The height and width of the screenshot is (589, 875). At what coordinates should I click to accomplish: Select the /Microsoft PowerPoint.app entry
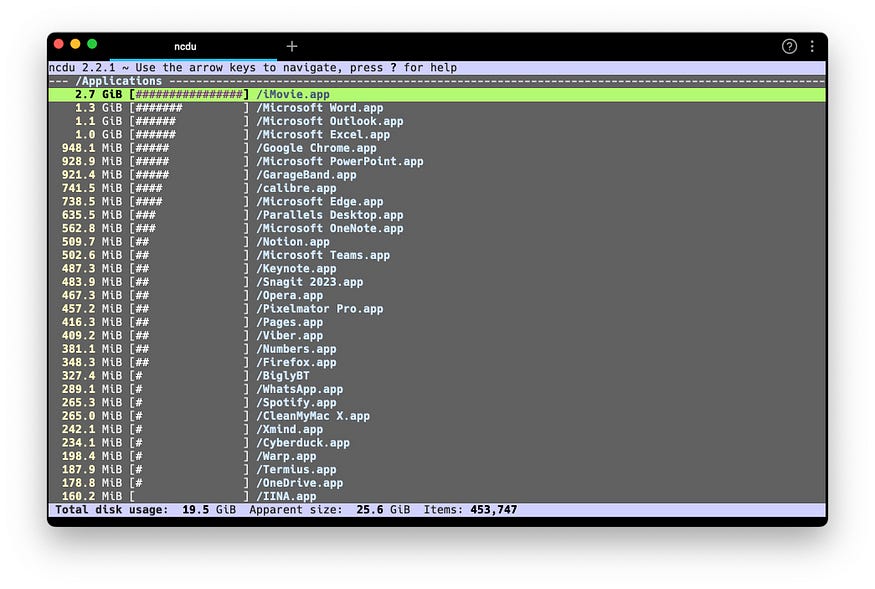point(437,161)
